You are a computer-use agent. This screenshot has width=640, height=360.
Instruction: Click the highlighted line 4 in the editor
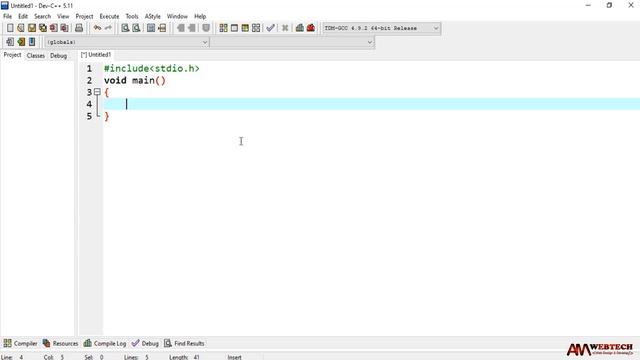(x=371, y=104)
